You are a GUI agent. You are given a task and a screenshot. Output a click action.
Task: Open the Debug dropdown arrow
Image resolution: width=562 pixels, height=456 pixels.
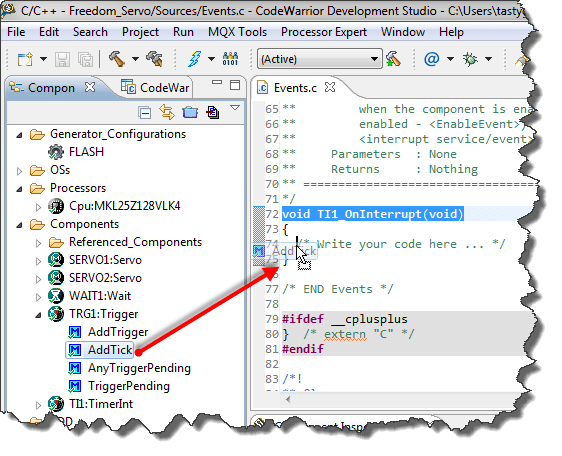(488, 59)
